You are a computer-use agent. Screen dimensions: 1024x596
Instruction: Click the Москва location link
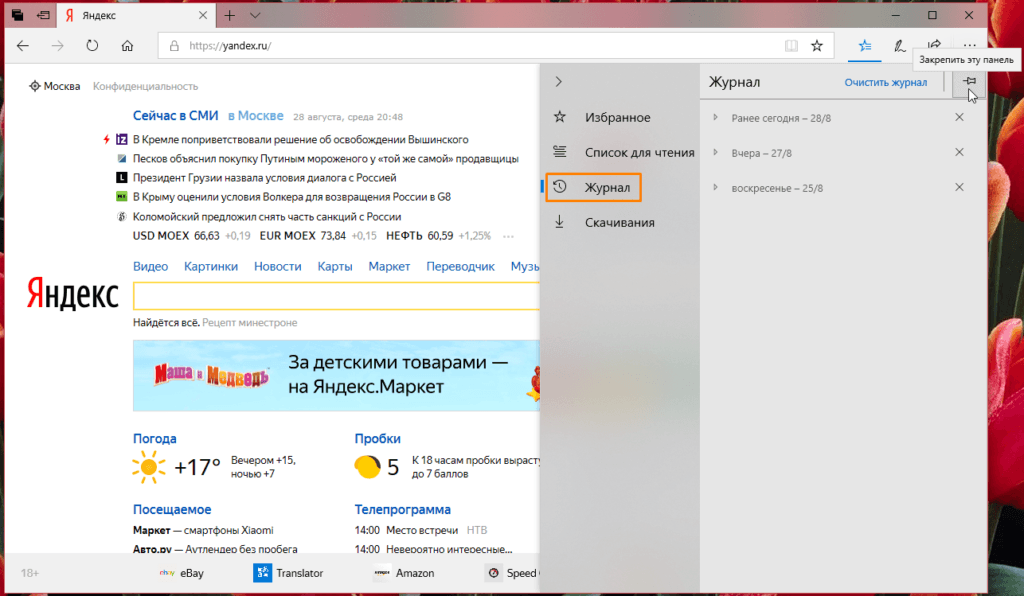(x=55, y=86)
